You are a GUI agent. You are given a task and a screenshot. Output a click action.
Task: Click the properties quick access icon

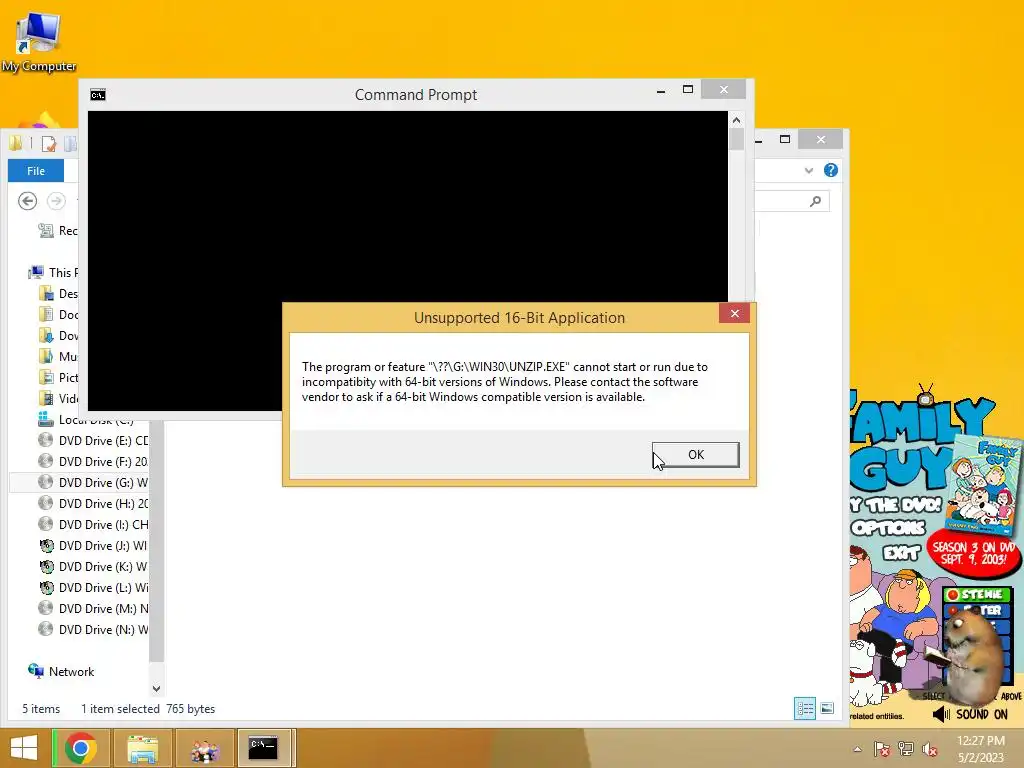[48, 143]
